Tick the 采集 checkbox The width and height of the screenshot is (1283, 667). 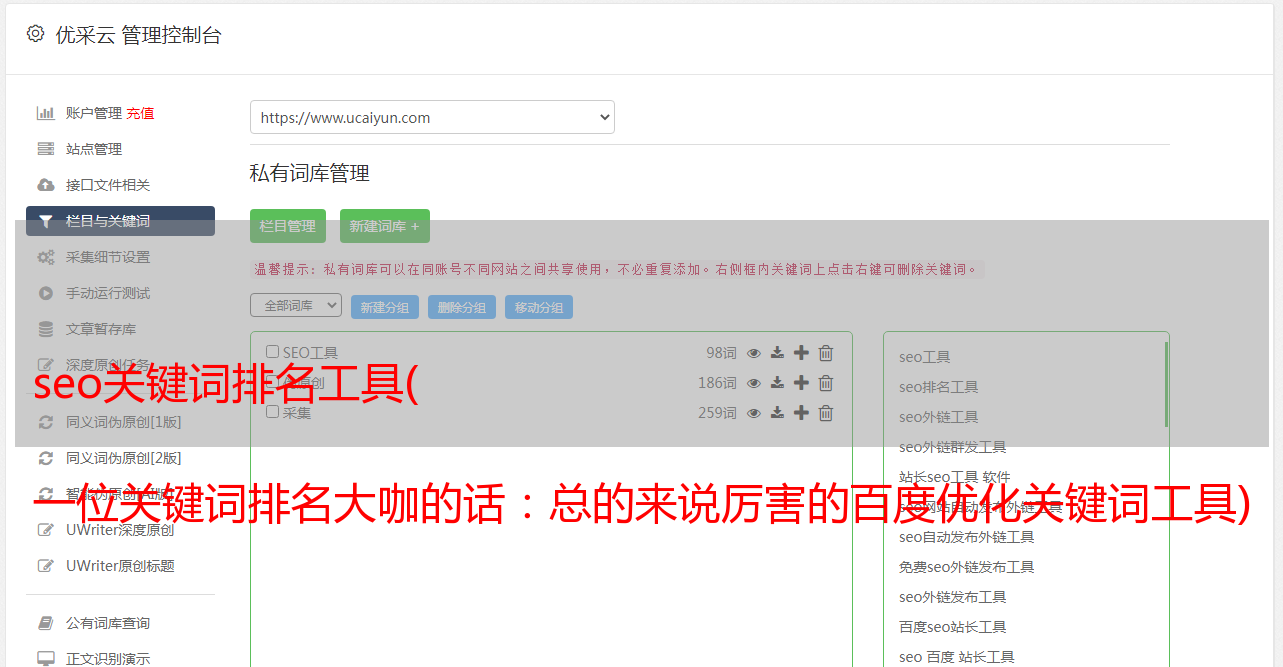tap(272, 412)
